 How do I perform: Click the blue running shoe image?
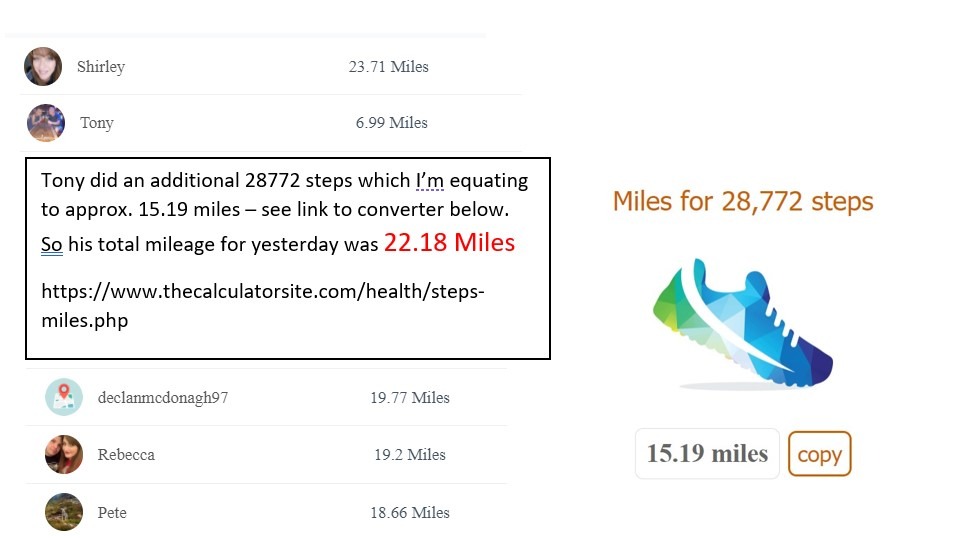coord(740,324)
